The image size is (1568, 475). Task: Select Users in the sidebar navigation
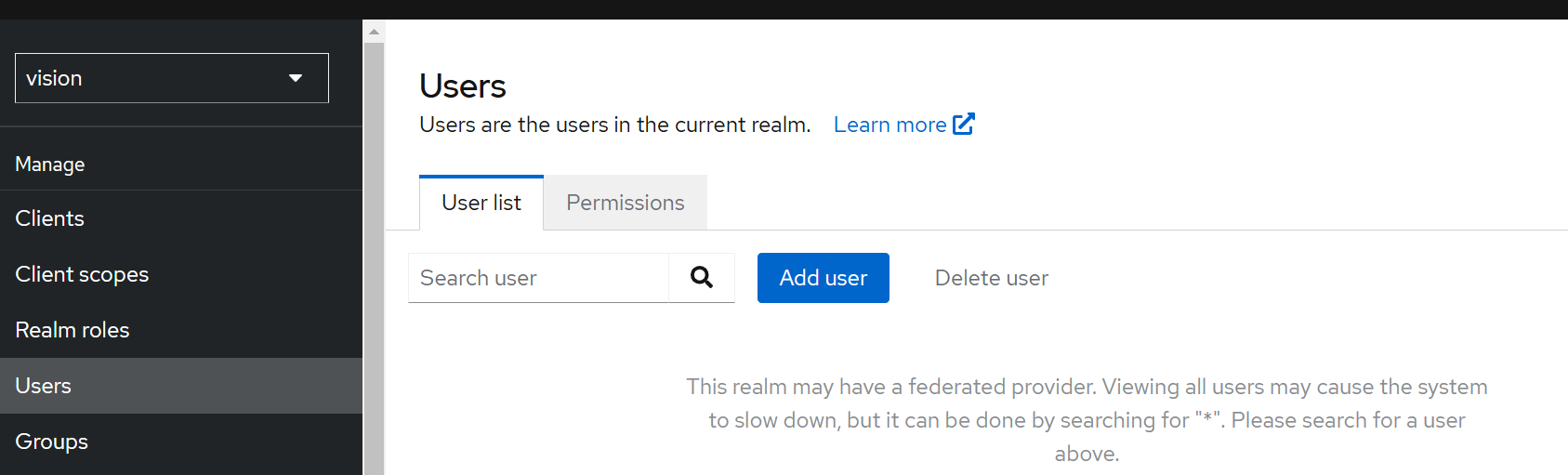44,386
